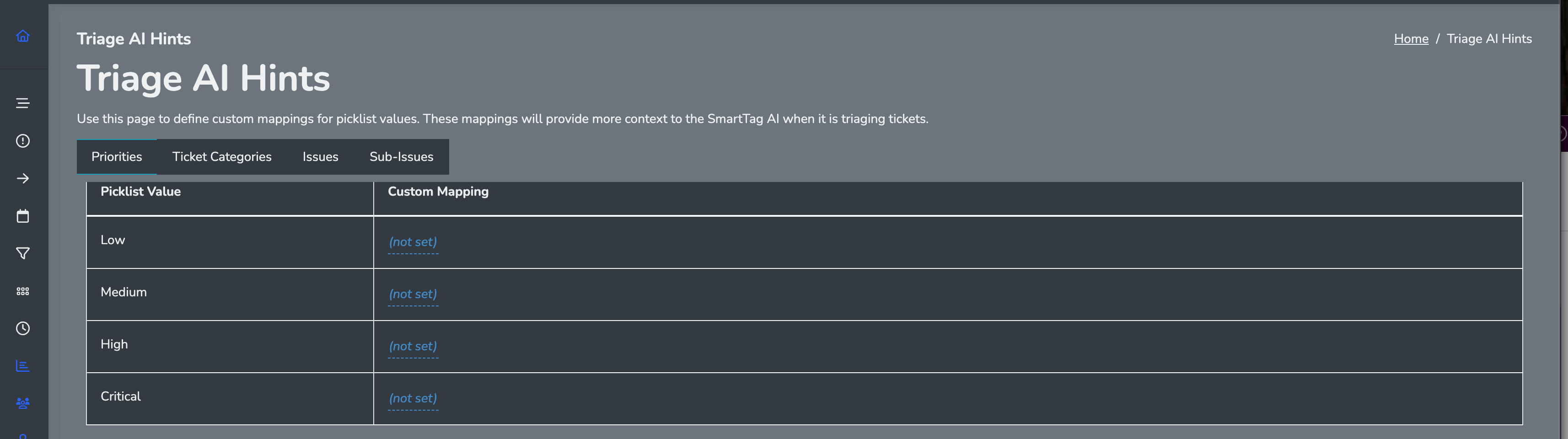Set the High priority custom mapping
Viewport: 1568px width, 439px height.
[x=413, y=347]
